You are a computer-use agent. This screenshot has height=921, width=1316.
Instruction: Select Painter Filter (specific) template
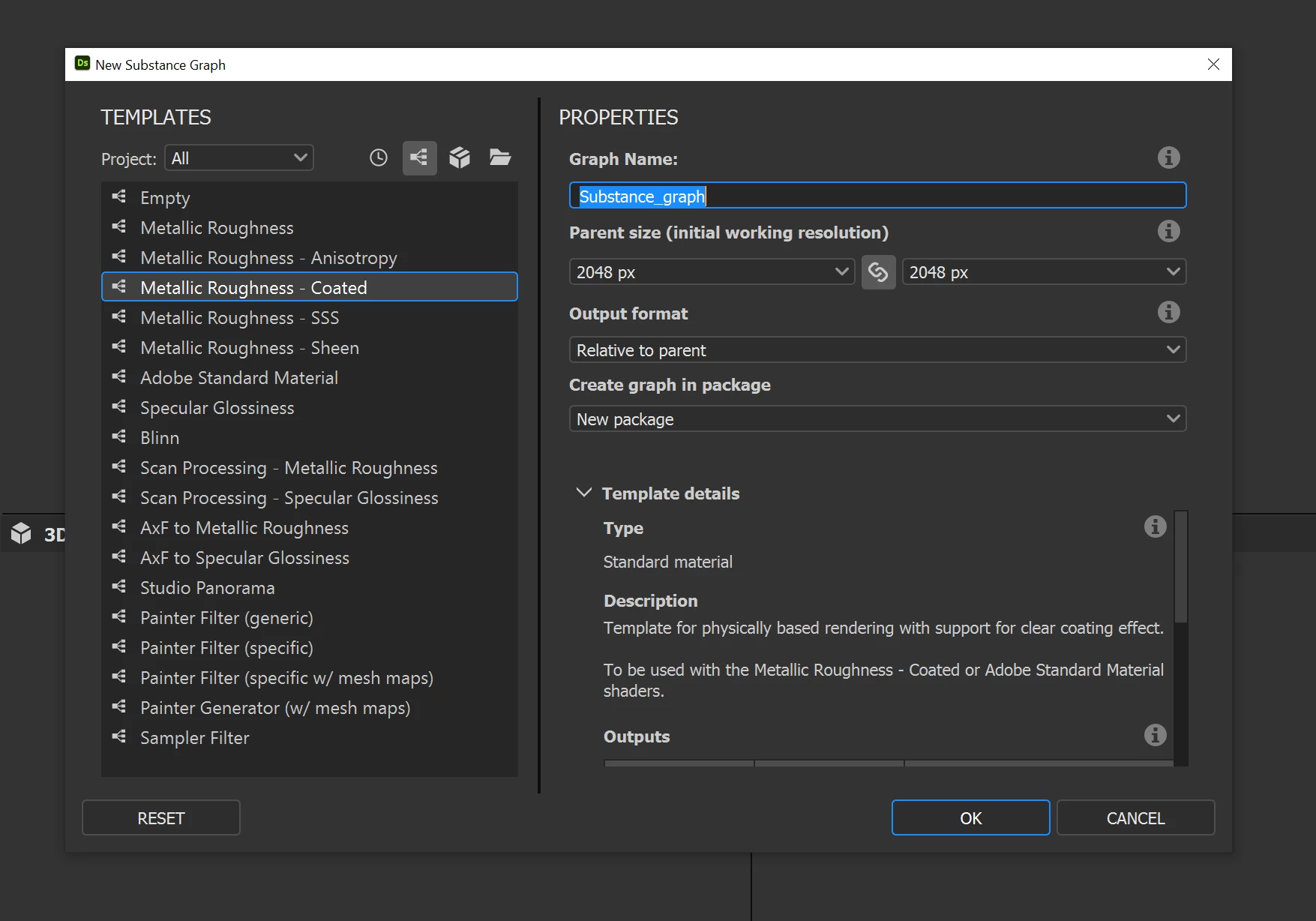(310, 647)
